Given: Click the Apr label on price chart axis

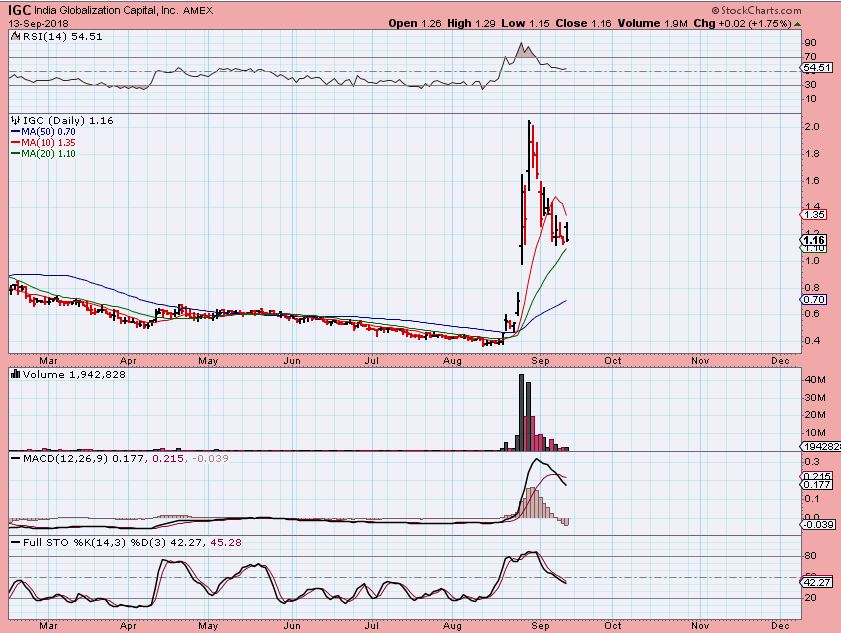Looking at the screenshot, I should coord(128,360).
